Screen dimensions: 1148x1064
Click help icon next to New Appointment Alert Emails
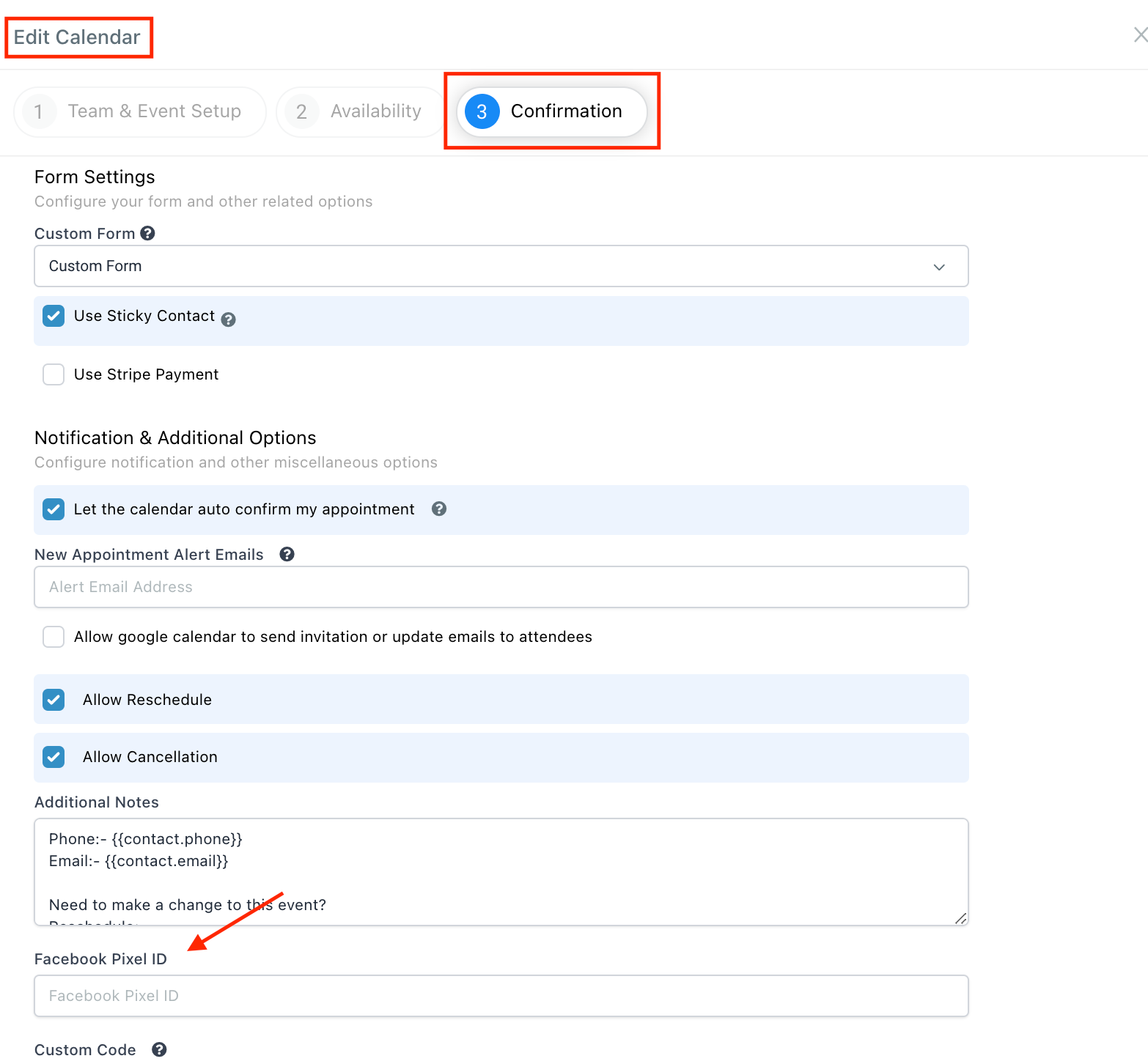pos(287,554)
